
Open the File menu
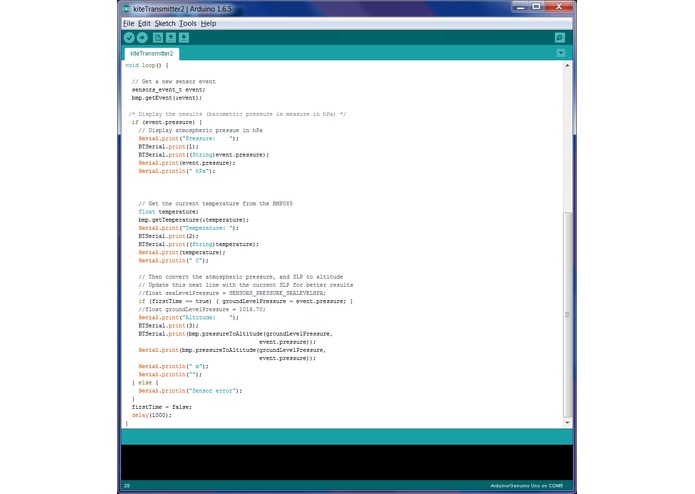(129, 23)
